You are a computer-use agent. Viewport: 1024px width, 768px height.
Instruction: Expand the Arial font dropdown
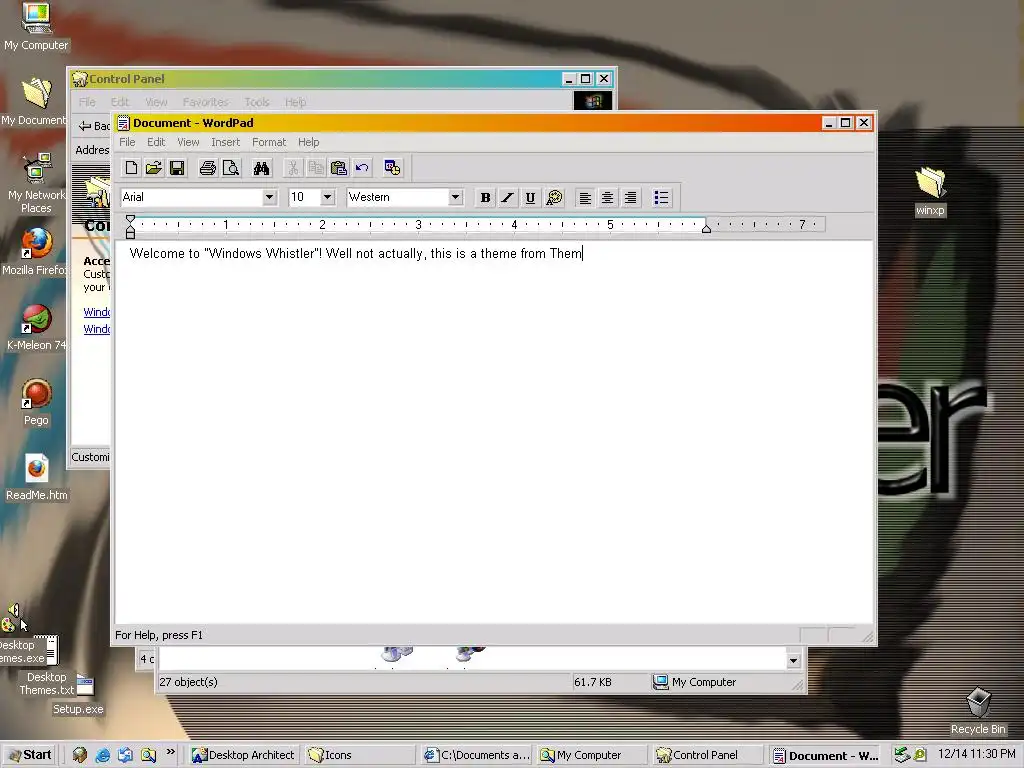(269, 197)
